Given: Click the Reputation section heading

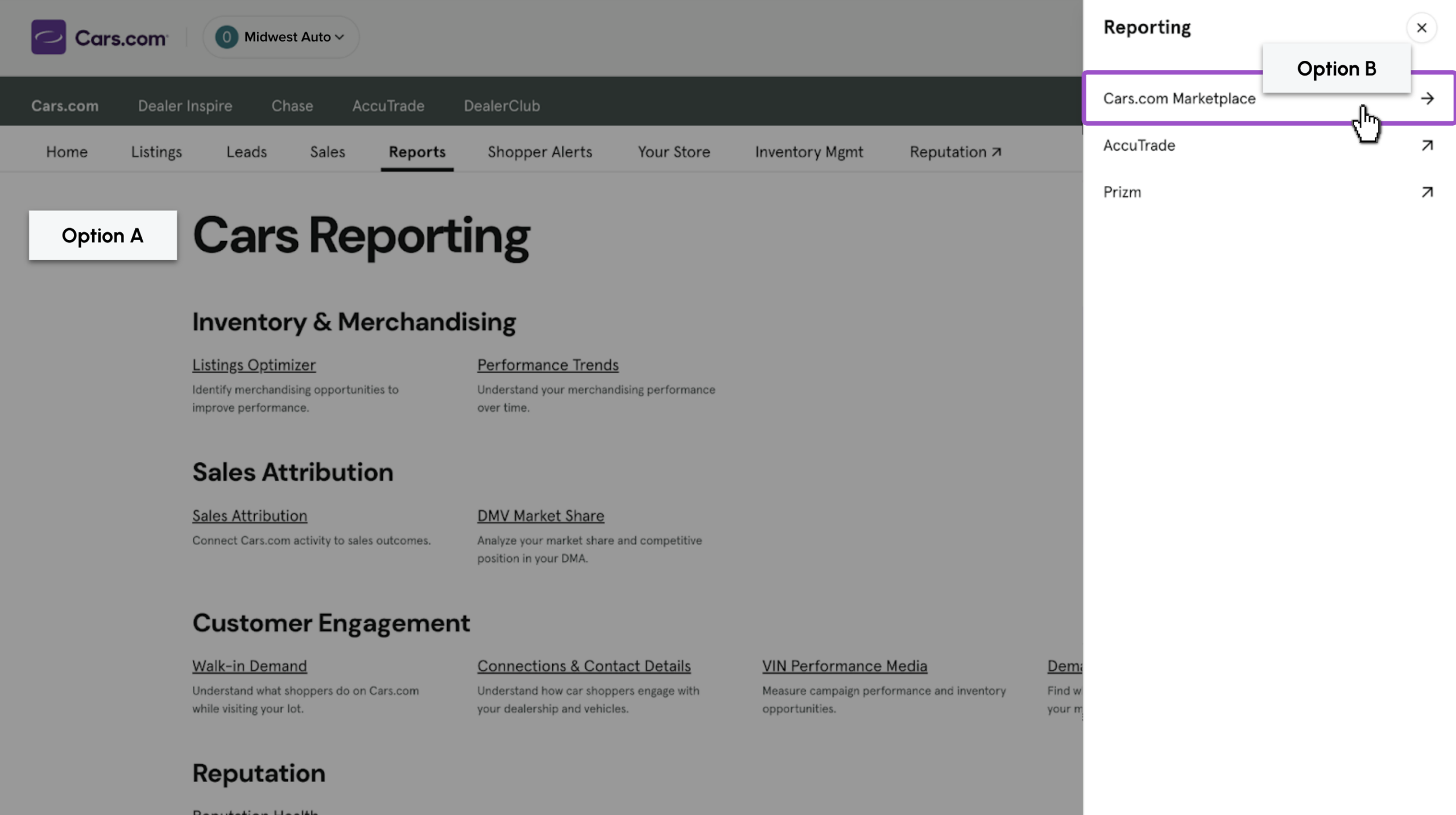Looking at the screenshot, I should (x=259, y=773).
